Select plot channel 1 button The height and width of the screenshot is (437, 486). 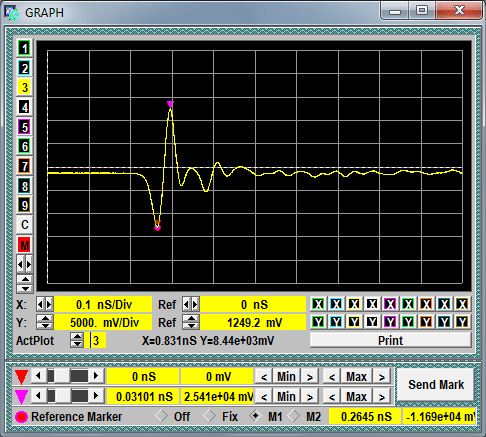[24, 49]
